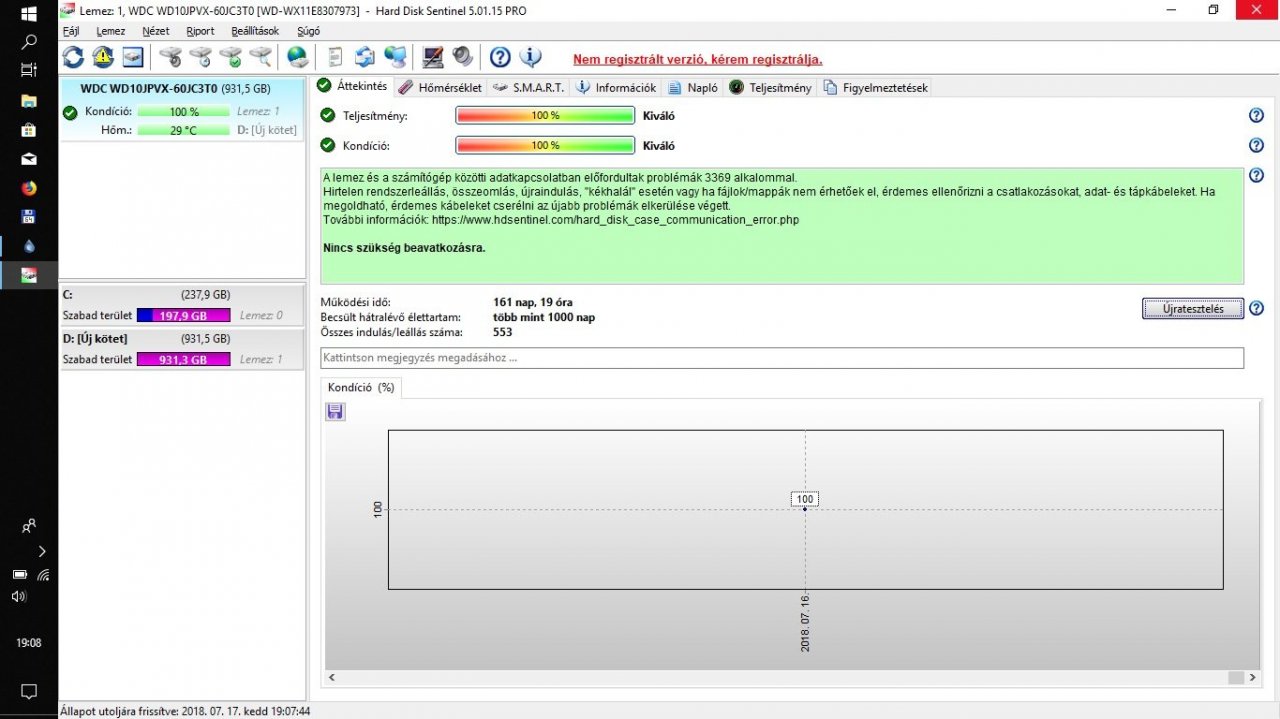Click the grey speaker toolbar icon
This screenshot has height=719, width=1280.
[x=463, y=57]
